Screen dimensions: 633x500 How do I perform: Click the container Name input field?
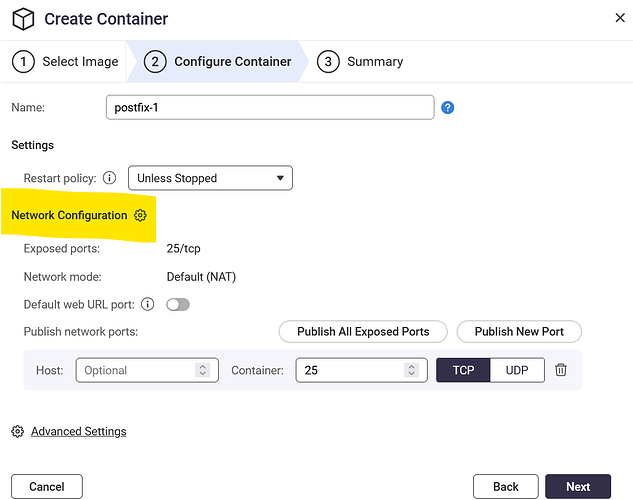coord(269,107)
